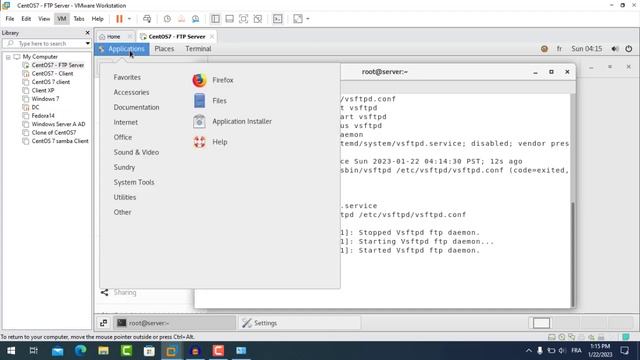Viewport: 640px width, 360px height.
Task: Open Help from the applications menu
Action: pyautogui.click(x=210, y=142)
